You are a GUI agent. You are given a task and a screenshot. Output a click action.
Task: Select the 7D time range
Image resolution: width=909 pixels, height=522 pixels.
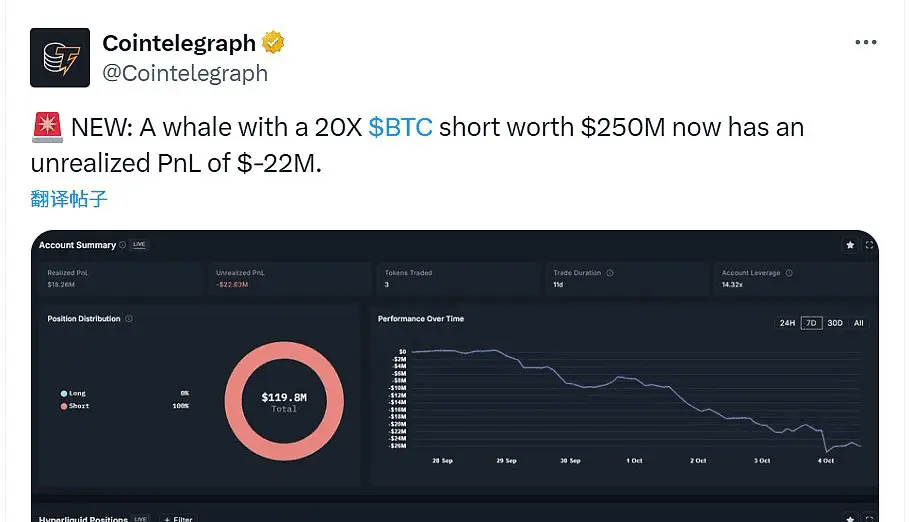(811, 323)
